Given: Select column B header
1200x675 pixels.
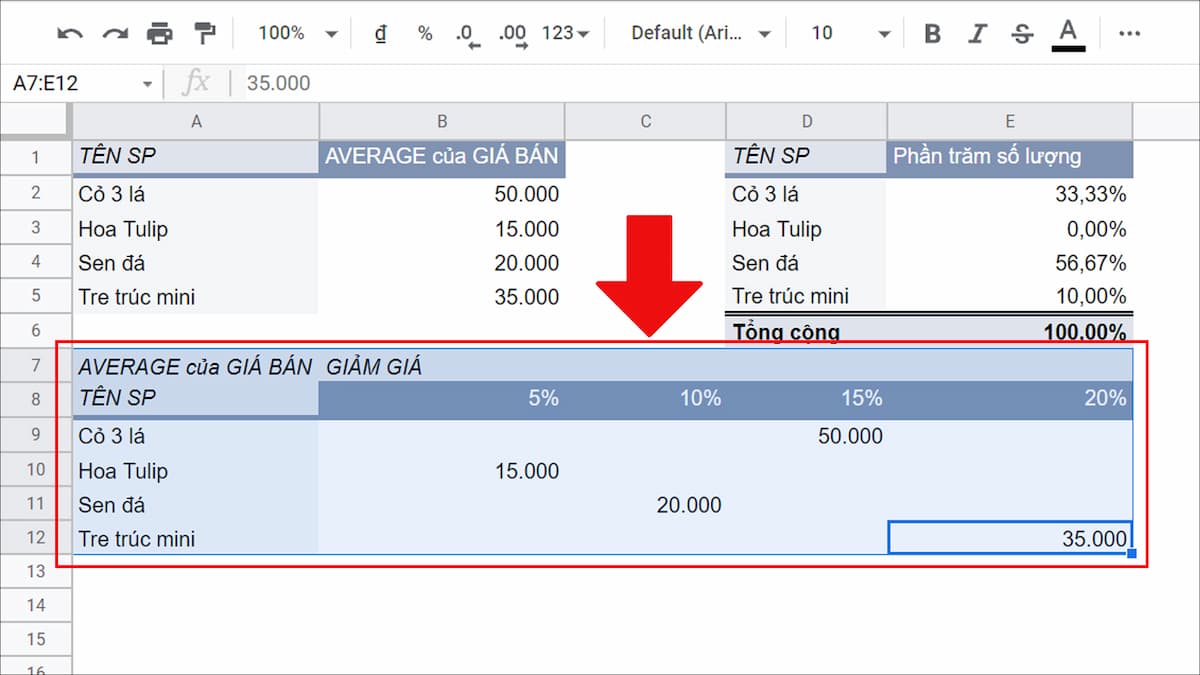Looking at the screenshot, I should (442, 121).
